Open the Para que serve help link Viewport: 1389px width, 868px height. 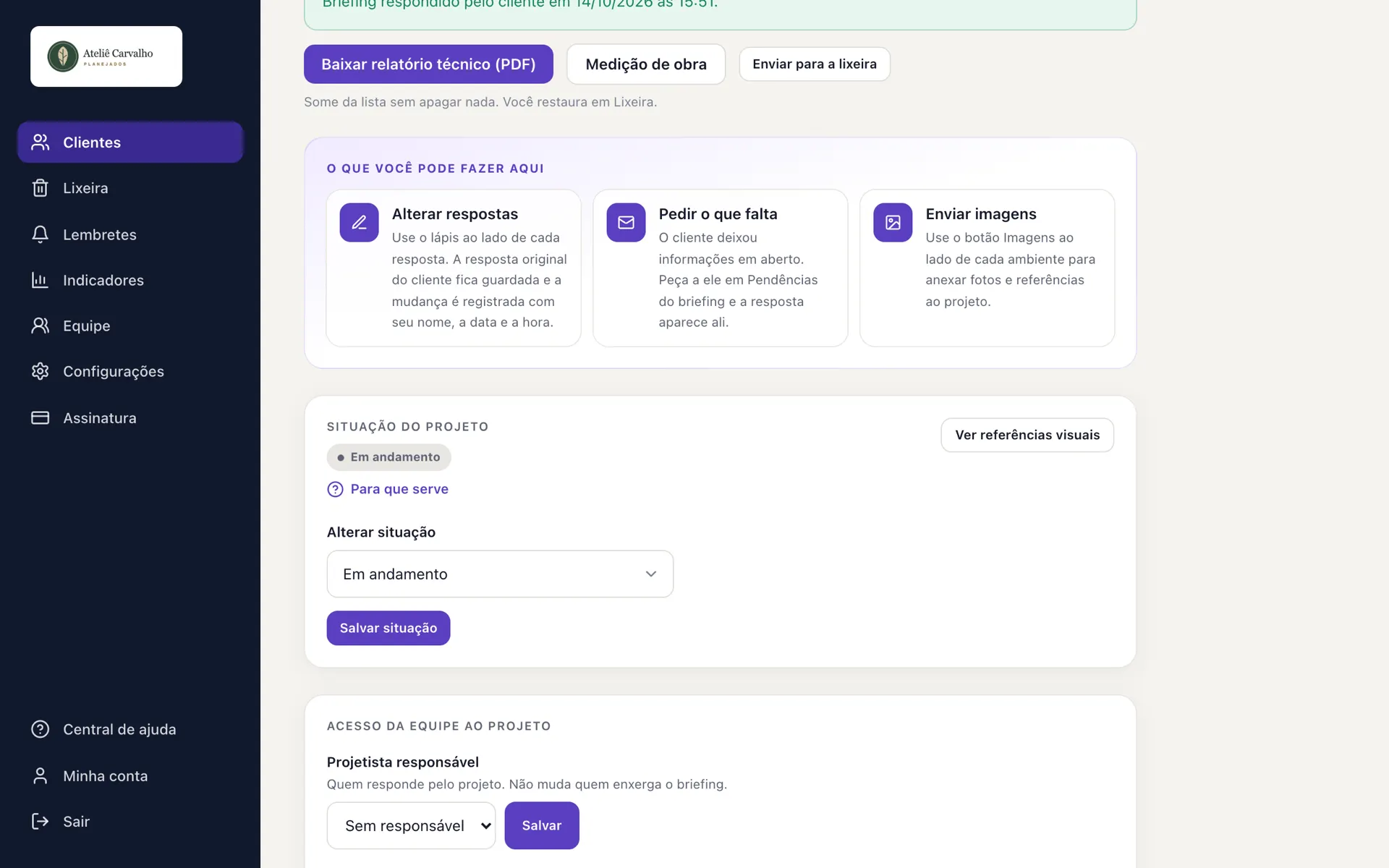click(399, 490)
